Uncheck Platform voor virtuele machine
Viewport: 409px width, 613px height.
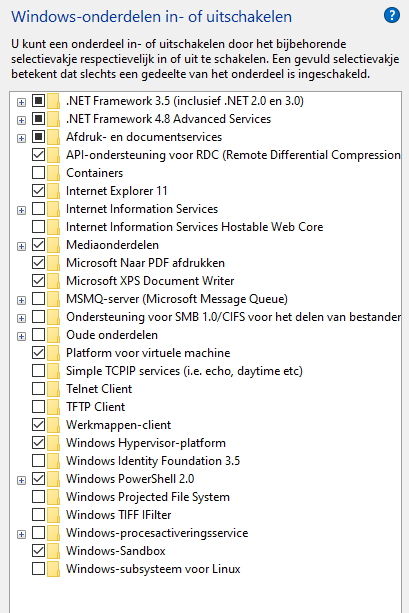coord(38,352)
